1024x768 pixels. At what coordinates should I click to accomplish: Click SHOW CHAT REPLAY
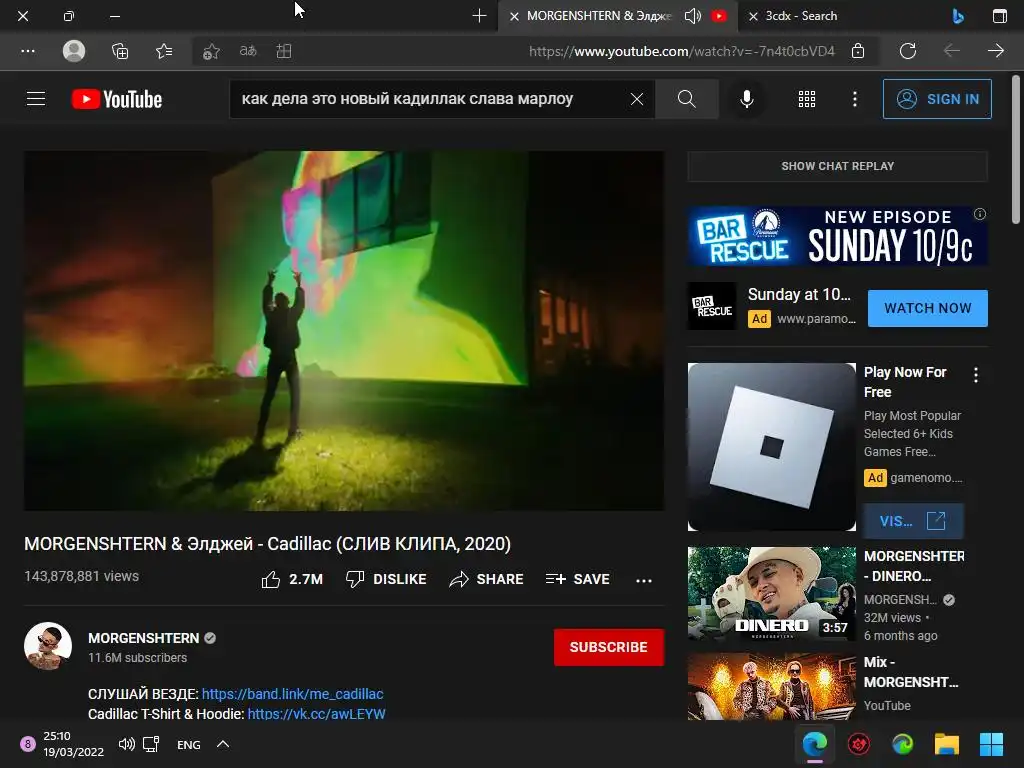point(837,166)
